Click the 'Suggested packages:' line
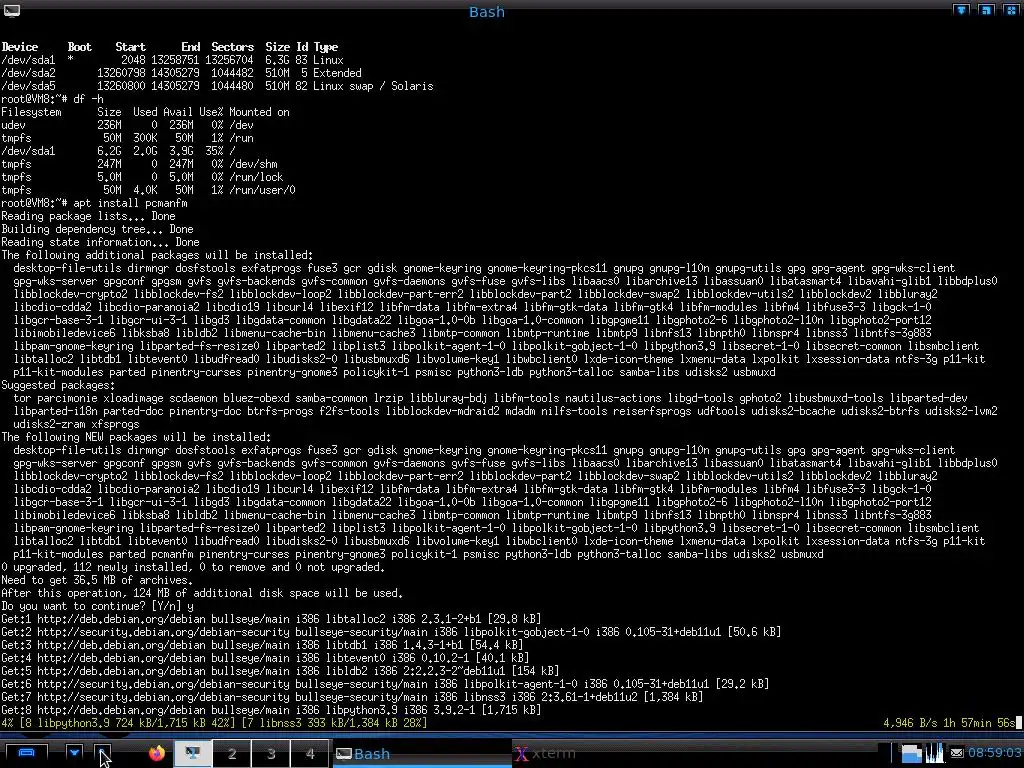 click(58, 385)
